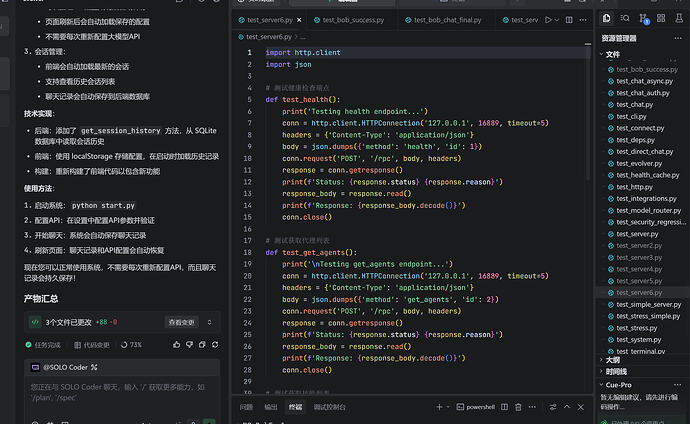Open terminal panel more actions ellipsis
The image size is (690, 424).
point(532,407)
